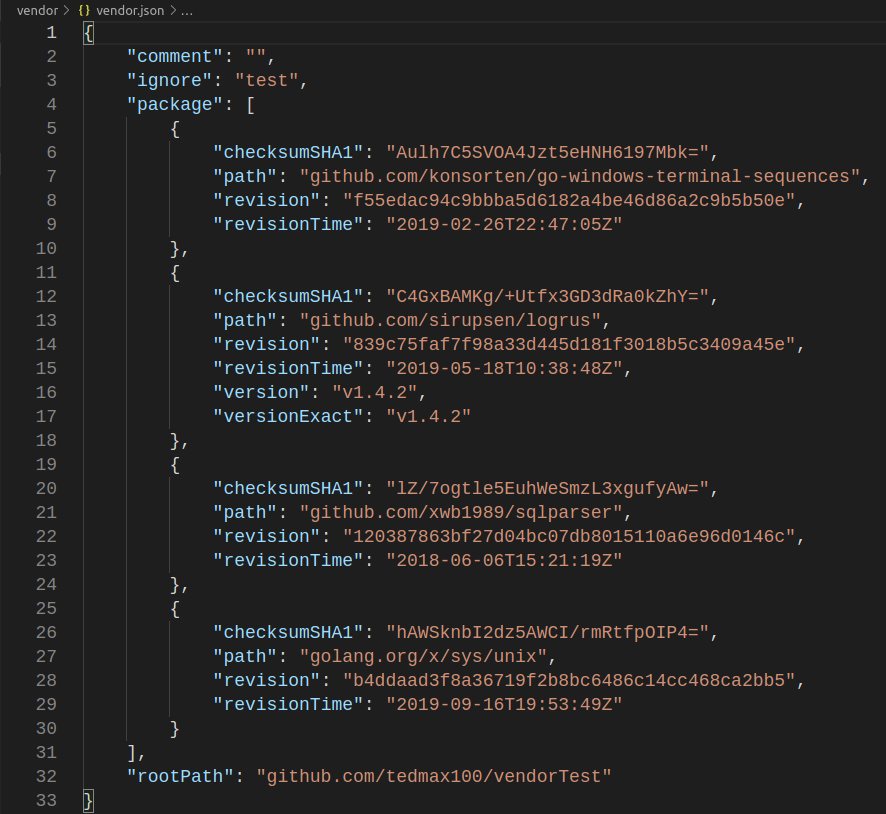Screen dimensions: 886x814
Task: Click the closing square bracket on line 31
Action: click(x=133, y=752)
